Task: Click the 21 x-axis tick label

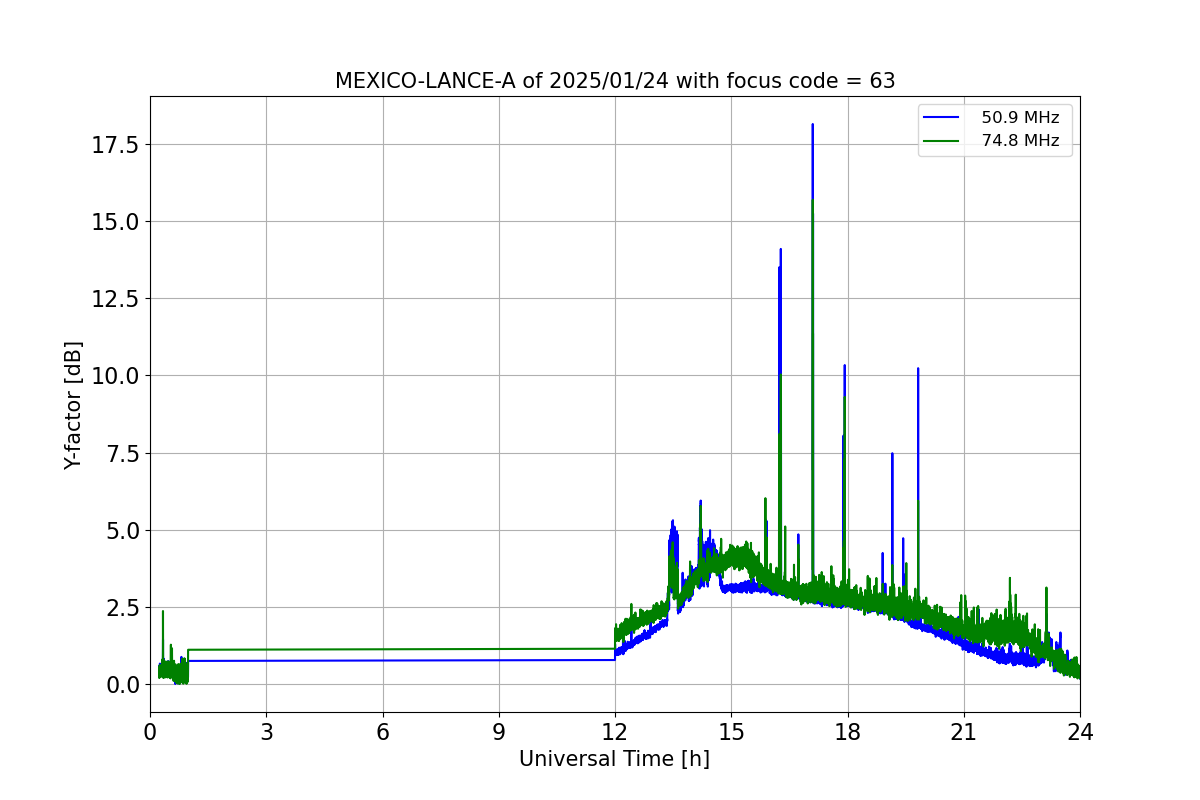Action: 964,731
